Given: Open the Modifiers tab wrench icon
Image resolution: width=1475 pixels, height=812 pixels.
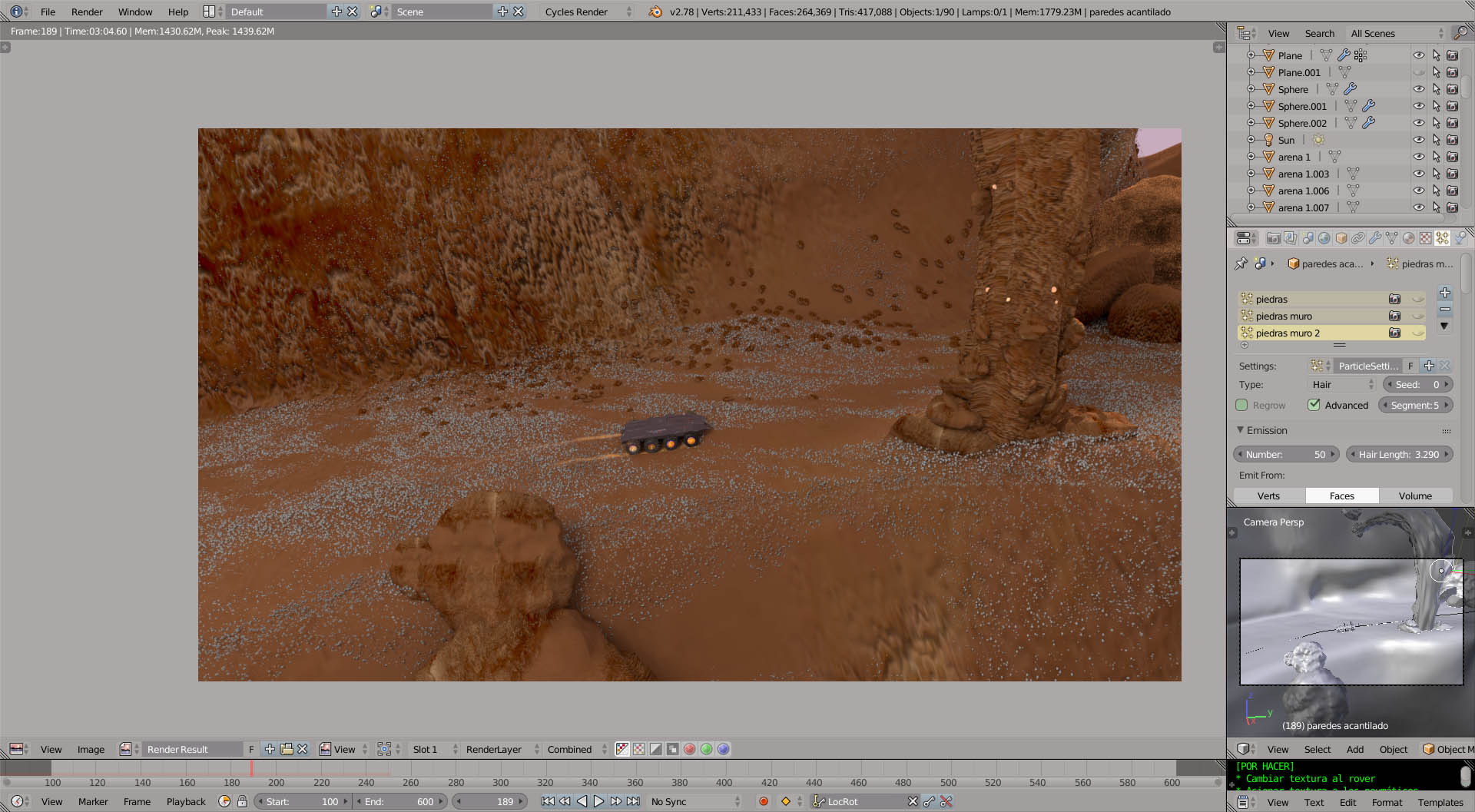Looking at the screenshot, I should (x=1375, y=238).
